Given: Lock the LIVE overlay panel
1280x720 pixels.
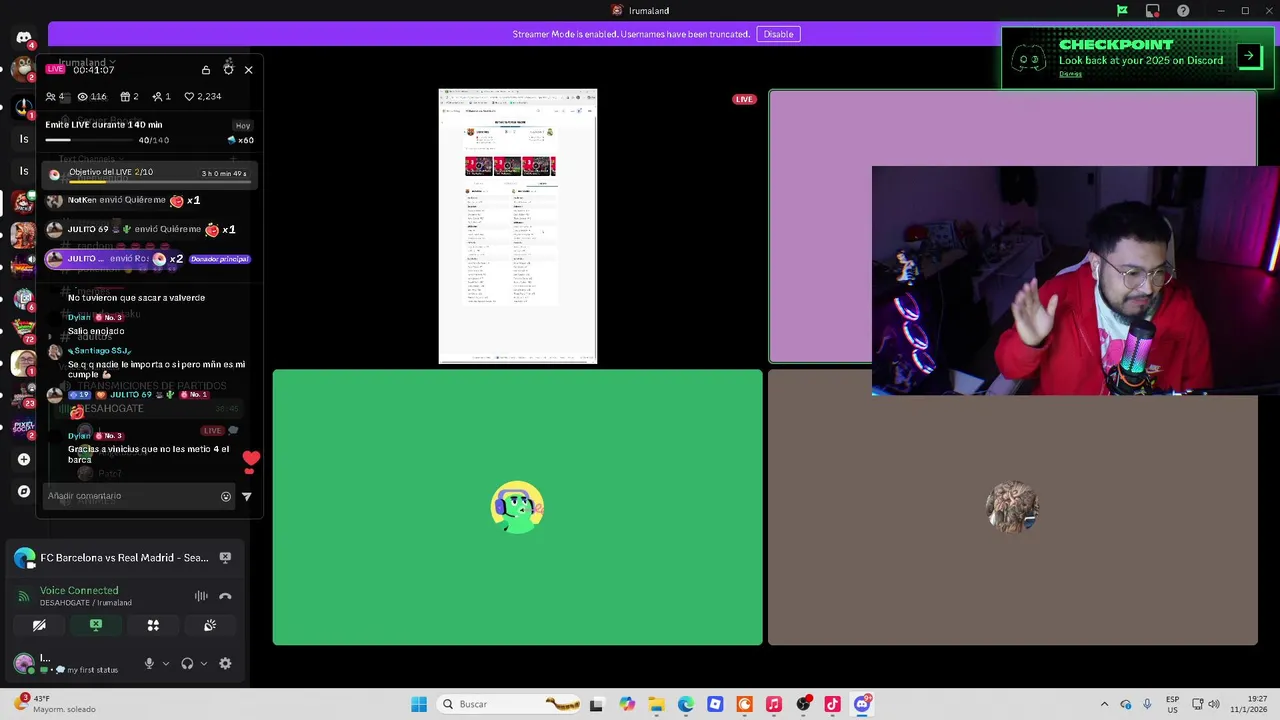Looking at the screenshot, I should click(x=206, y=70).
